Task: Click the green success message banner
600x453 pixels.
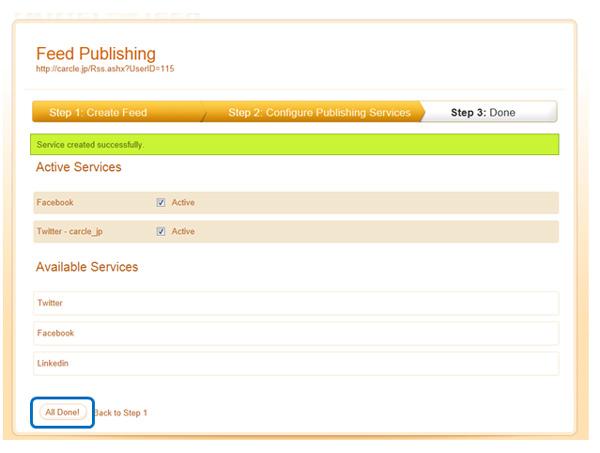Action: tap(295, 145)
